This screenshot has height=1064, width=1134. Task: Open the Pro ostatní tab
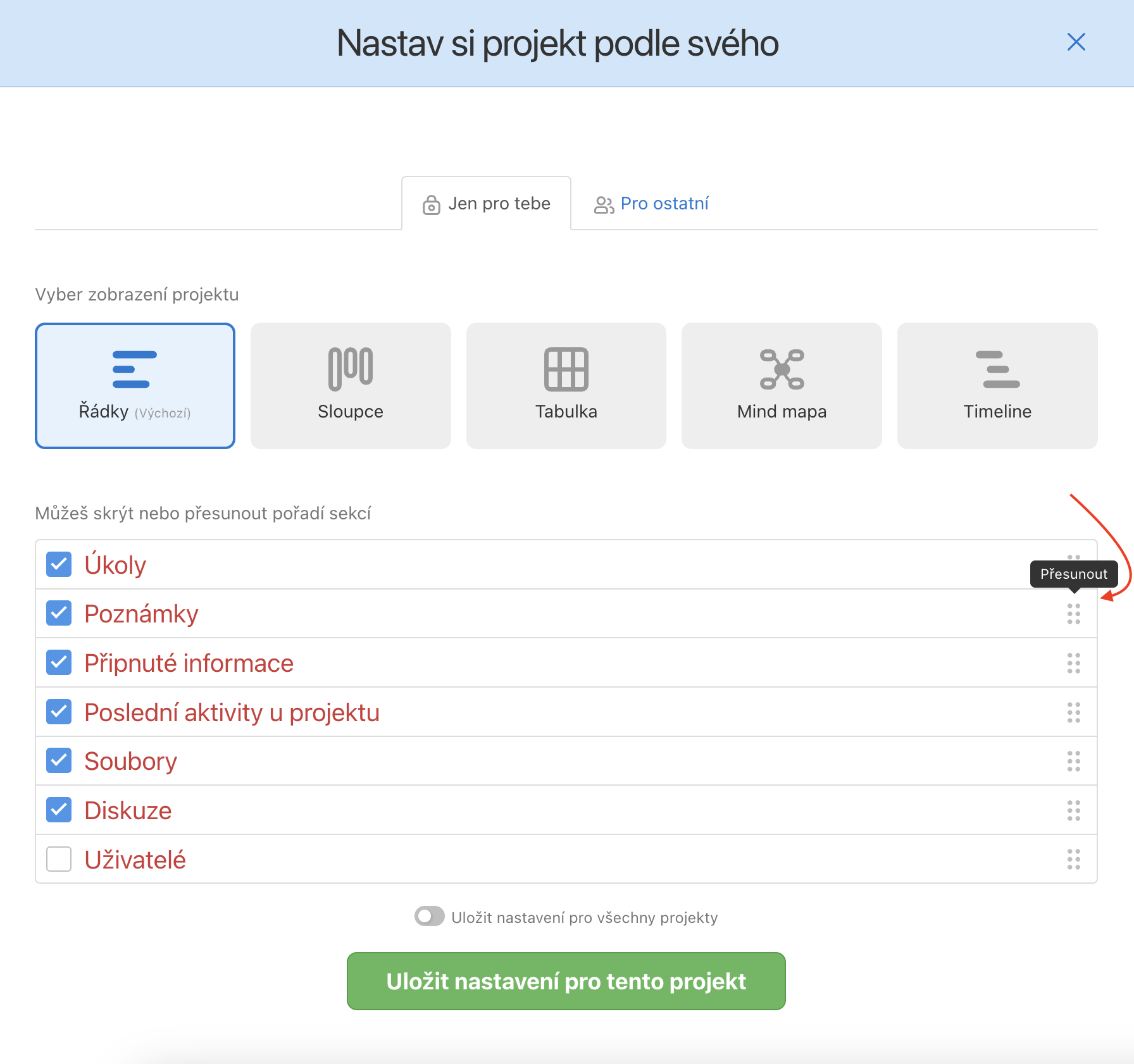[x=651, y=204]
